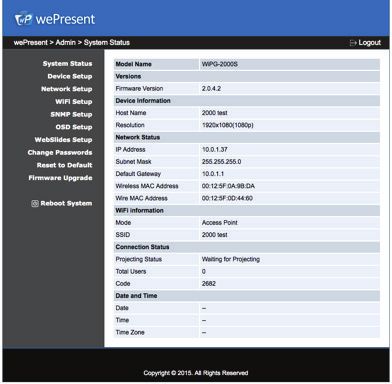Click Connection Status section header
The width and height of the screenshot is (392, 384).
(x=142, y=247)
